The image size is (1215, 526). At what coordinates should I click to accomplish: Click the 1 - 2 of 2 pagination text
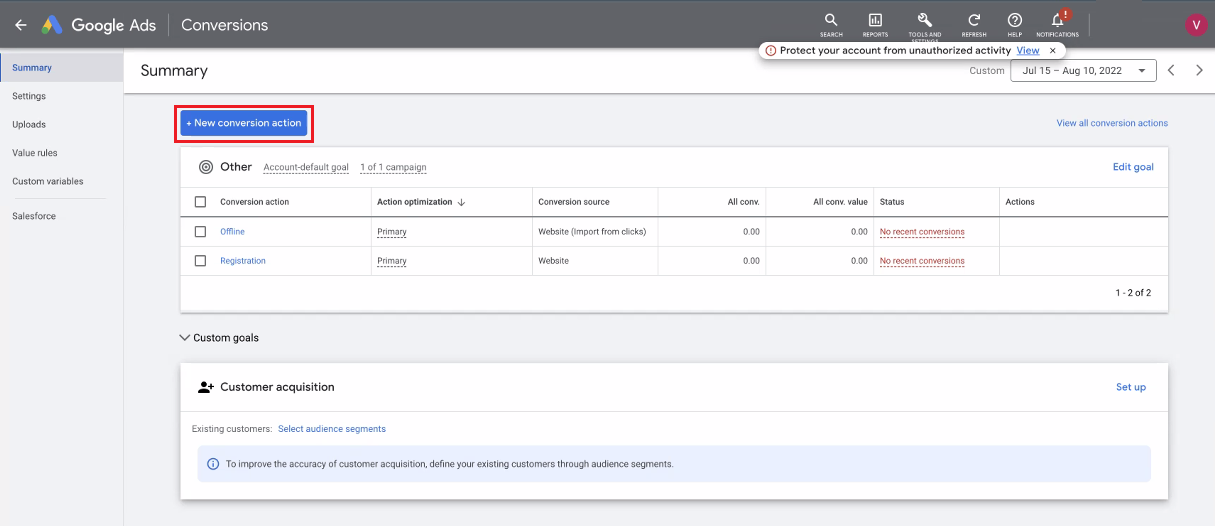point(1133,293)
